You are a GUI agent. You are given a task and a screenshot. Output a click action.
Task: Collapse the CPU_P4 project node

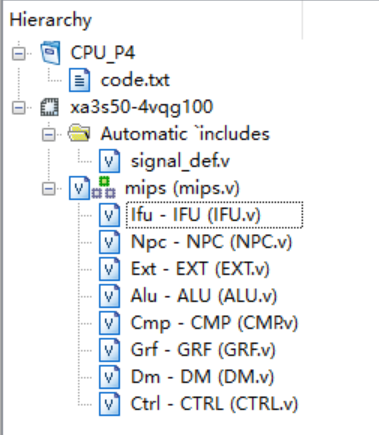coord(19,53)
